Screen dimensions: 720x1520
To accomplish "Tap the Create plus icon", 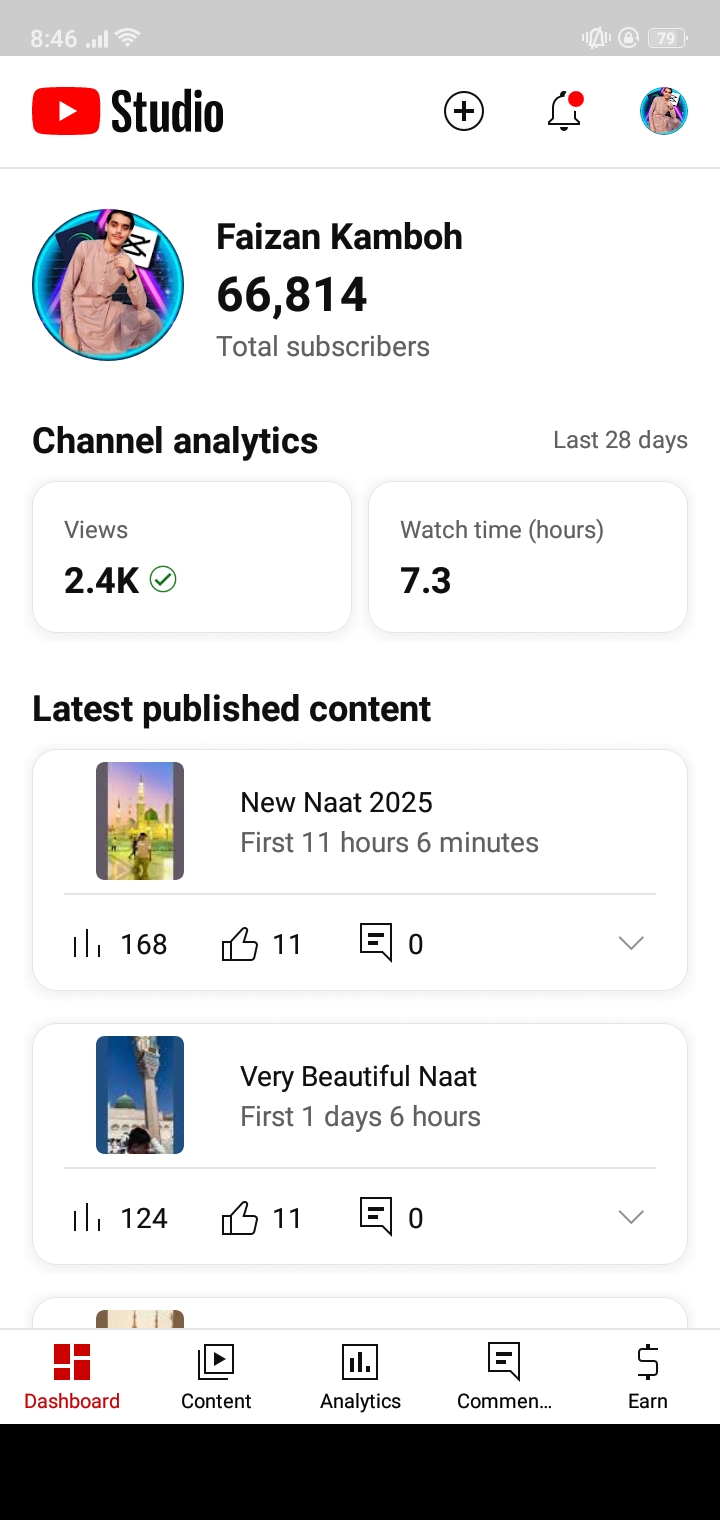I will [464, 111].
